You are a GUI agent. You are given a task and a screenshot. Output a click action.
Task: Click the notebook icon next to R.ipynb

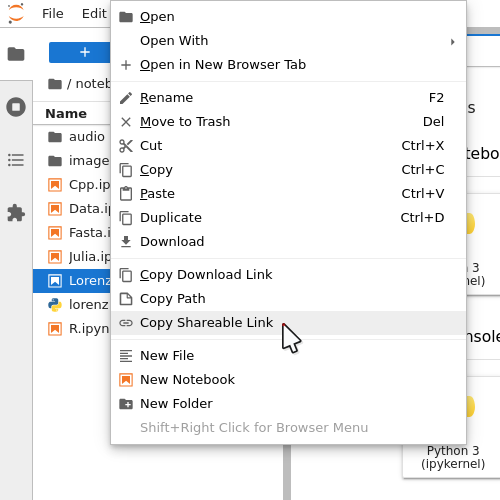tap(55, 329)
